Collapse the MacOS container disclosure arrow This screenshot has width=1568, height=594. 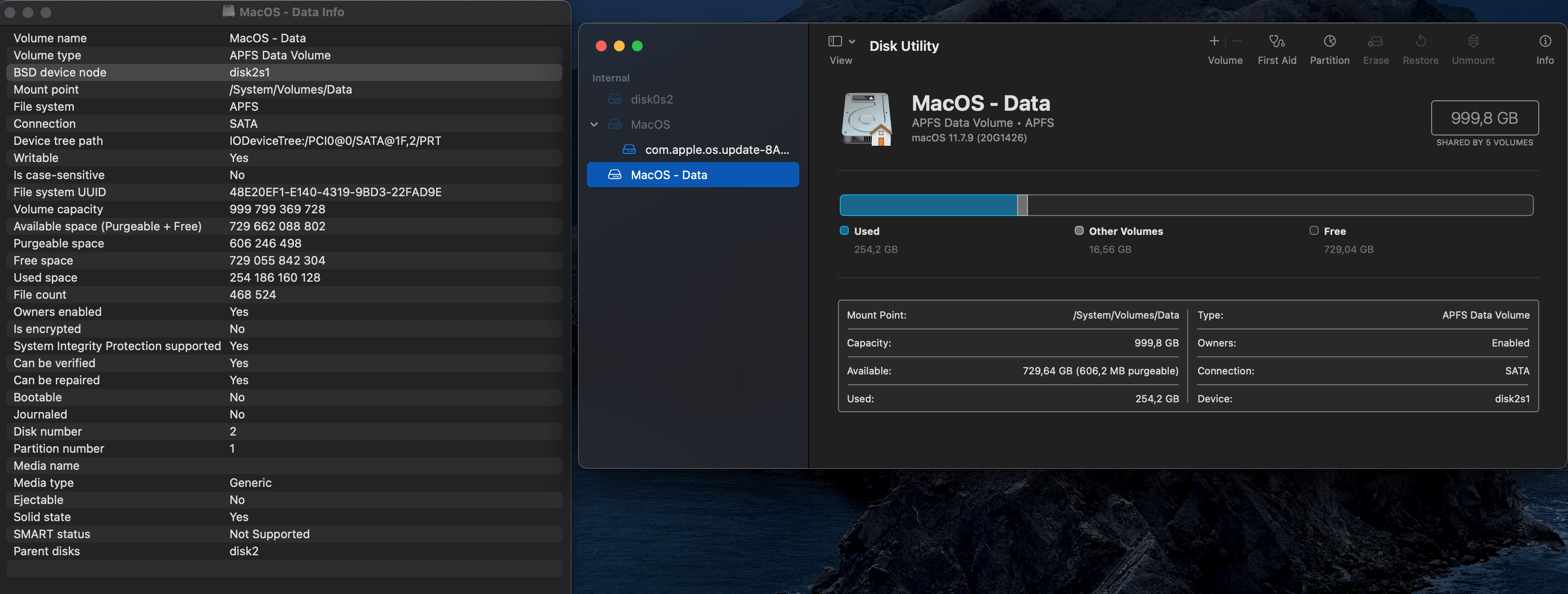[x=594, y=124]
